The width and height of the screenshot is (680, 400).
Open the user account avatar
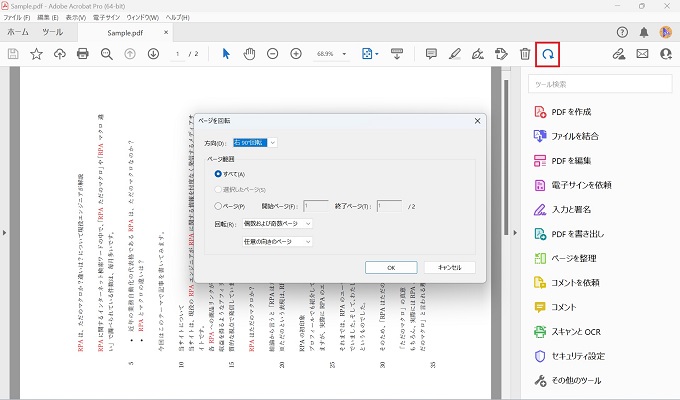(x=666, y=32)
